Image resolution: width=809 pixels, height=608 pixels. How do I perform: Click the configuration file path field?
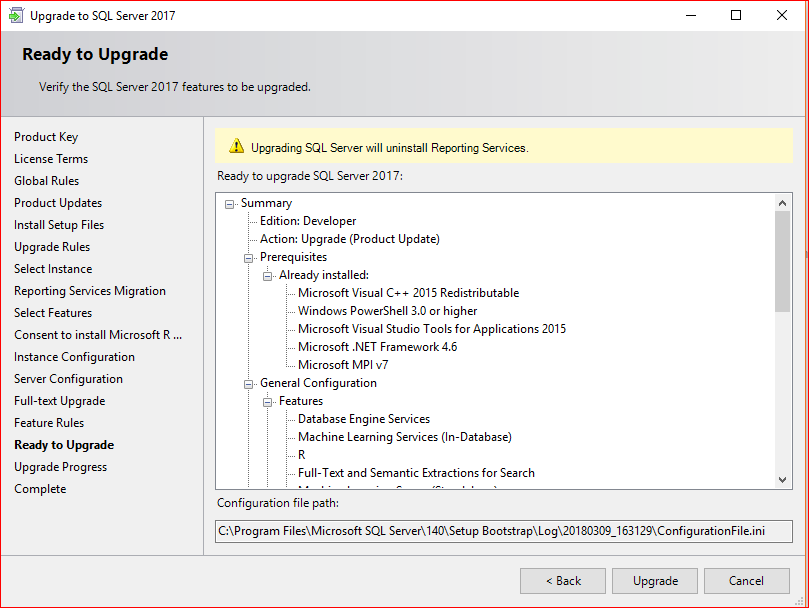click(x=504, y=531)
